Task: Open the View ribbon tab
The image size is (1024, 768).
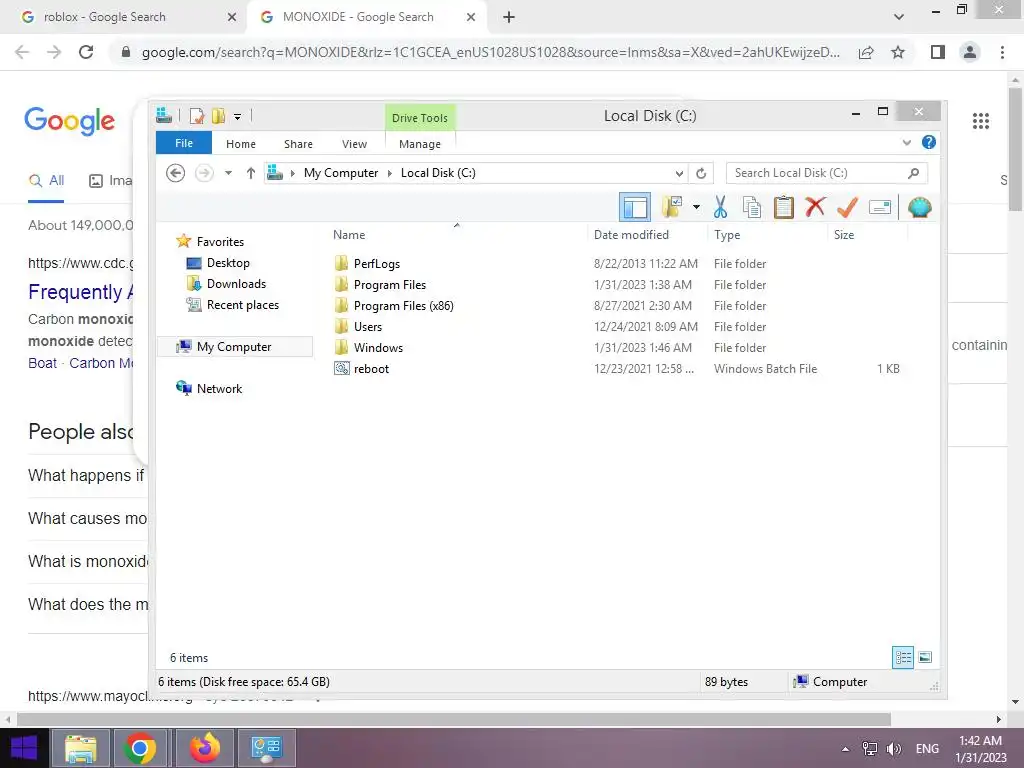Action: pyautogui.click(x=355, y=144)
